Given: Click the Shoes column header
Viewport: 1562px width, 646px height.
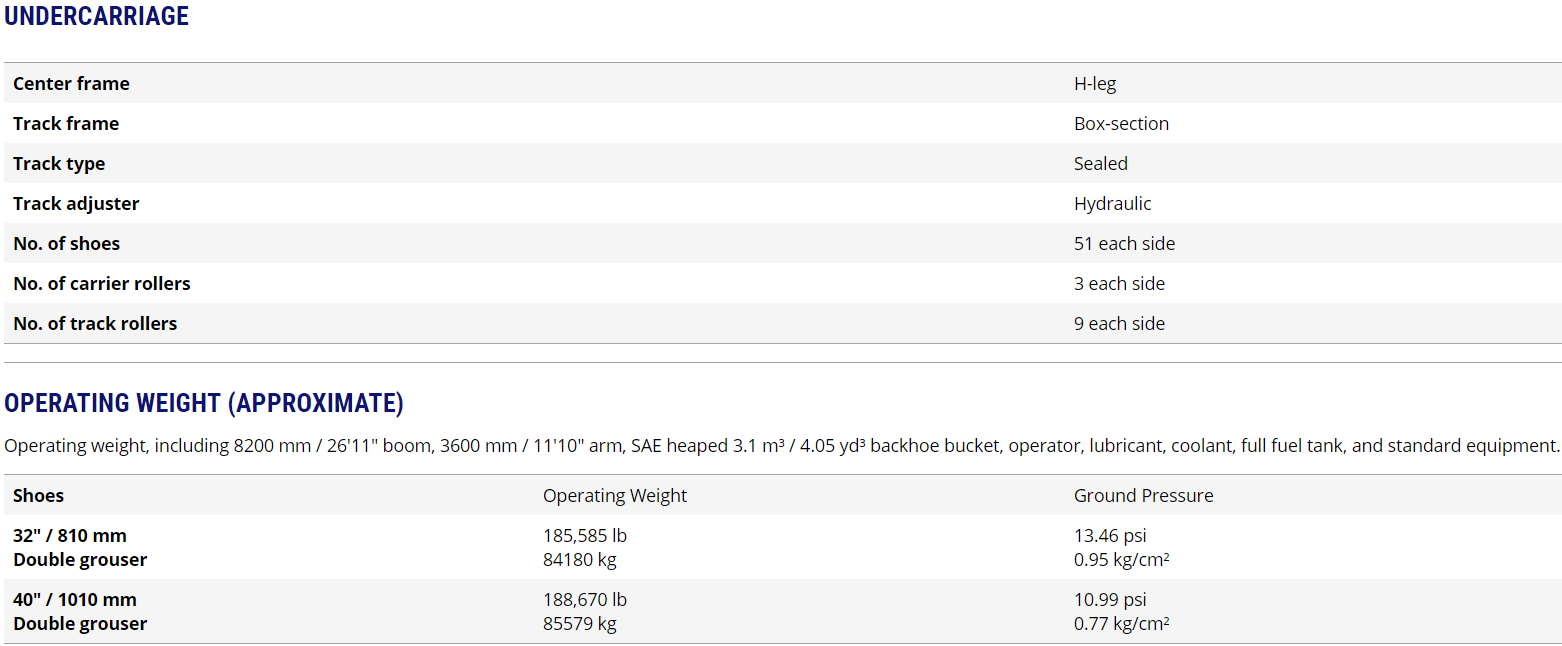Looking at the screenshot, I should pyautogui.click(x=38, y=496).
